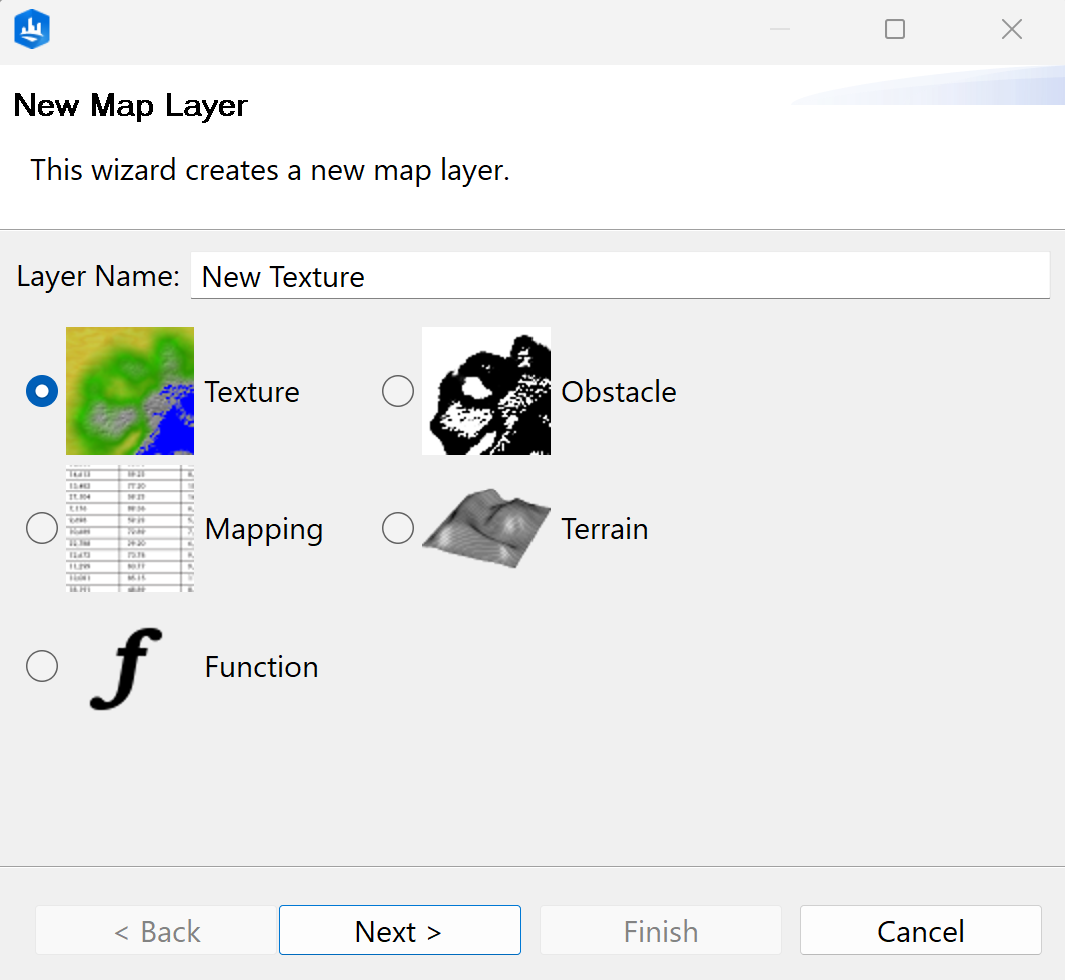Image resolution: width=1065 pixels, height=980 pixels.
Task: Cancel the New Map Layer wizard
Action: (x=920, y=930)
